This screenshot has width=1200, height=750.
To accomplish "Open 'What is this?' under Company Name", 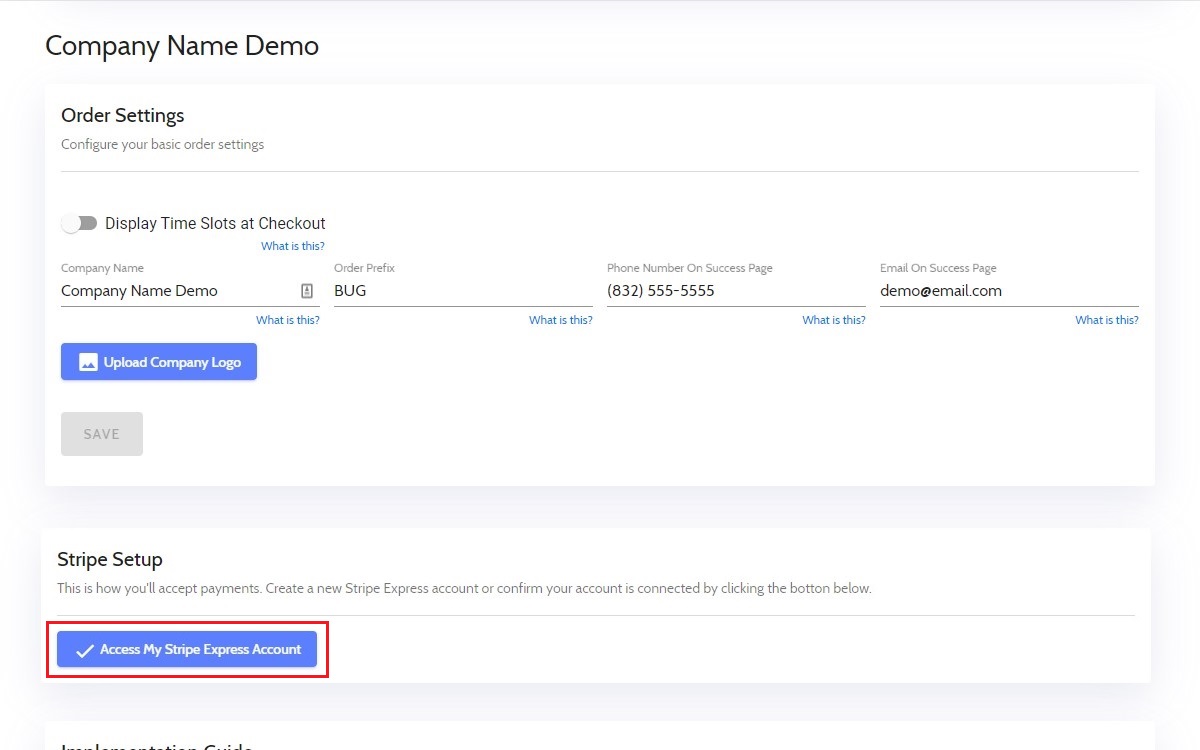I will (x=288, y=320).
